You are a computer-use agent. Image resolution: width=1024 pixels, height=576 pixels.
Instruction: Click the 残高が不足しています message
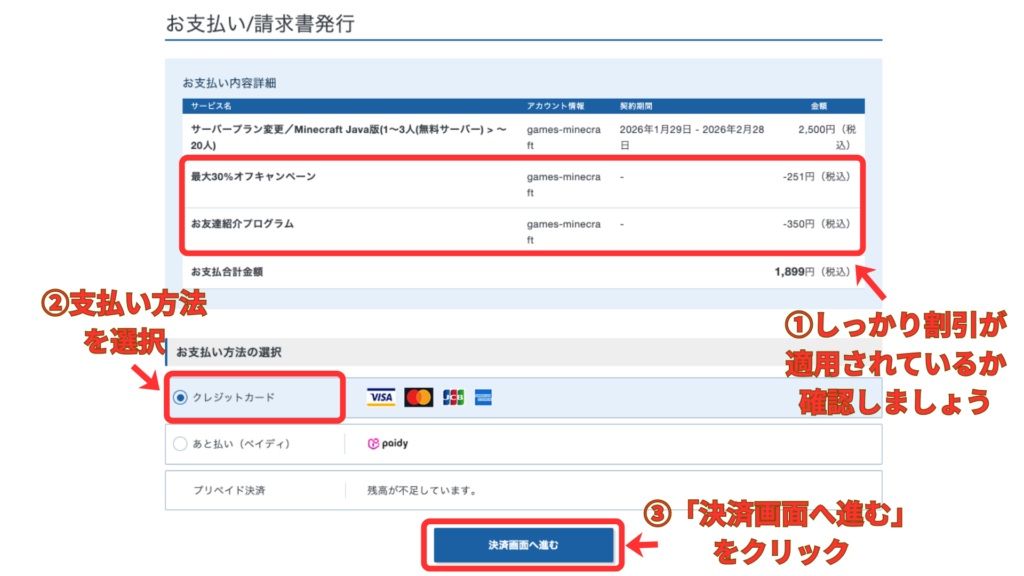coord(421,491)
